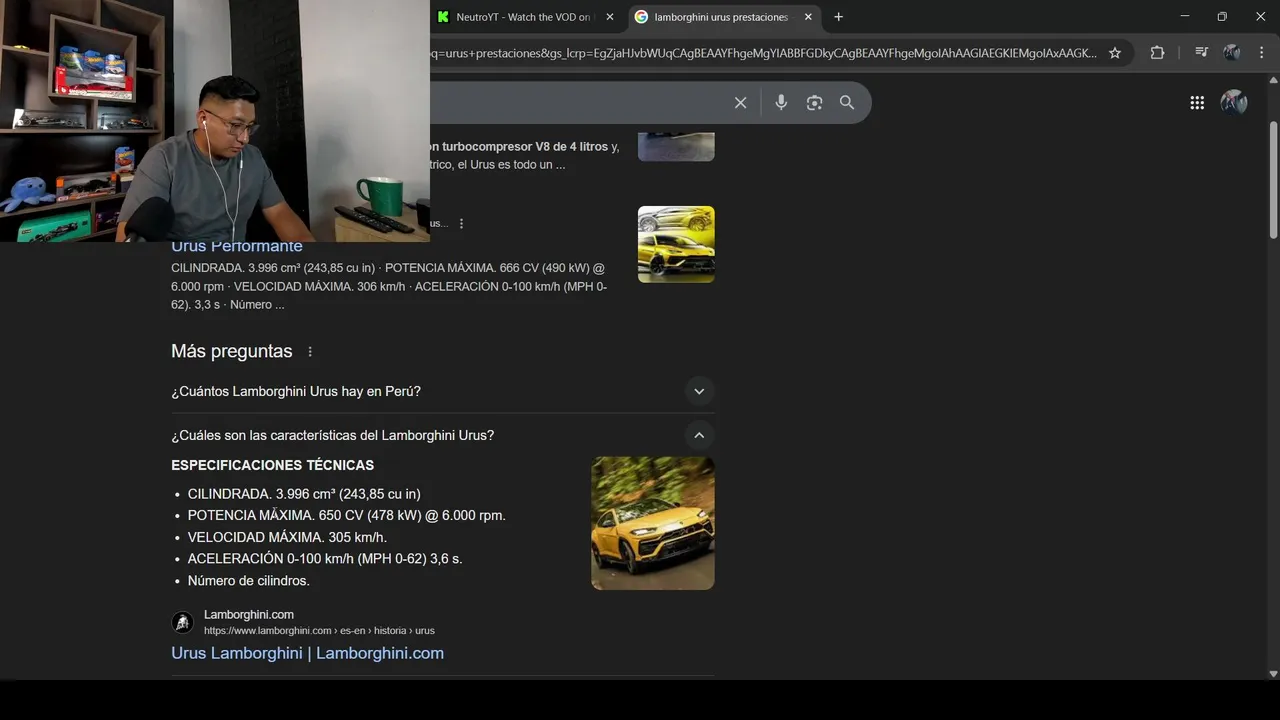Open the yellow Urus driving image in specifications
The height and width of the screenshot is (720, 1280).
653,523
